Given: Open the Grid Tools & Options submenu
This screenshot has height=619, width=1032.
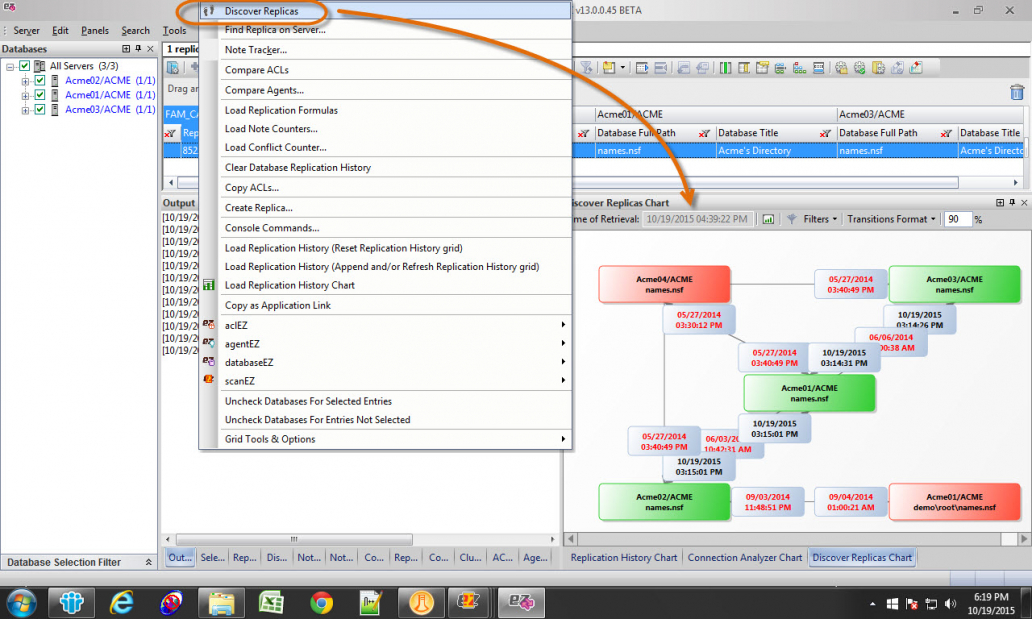Looking at the screenshot, I should (x=385, y=439).
